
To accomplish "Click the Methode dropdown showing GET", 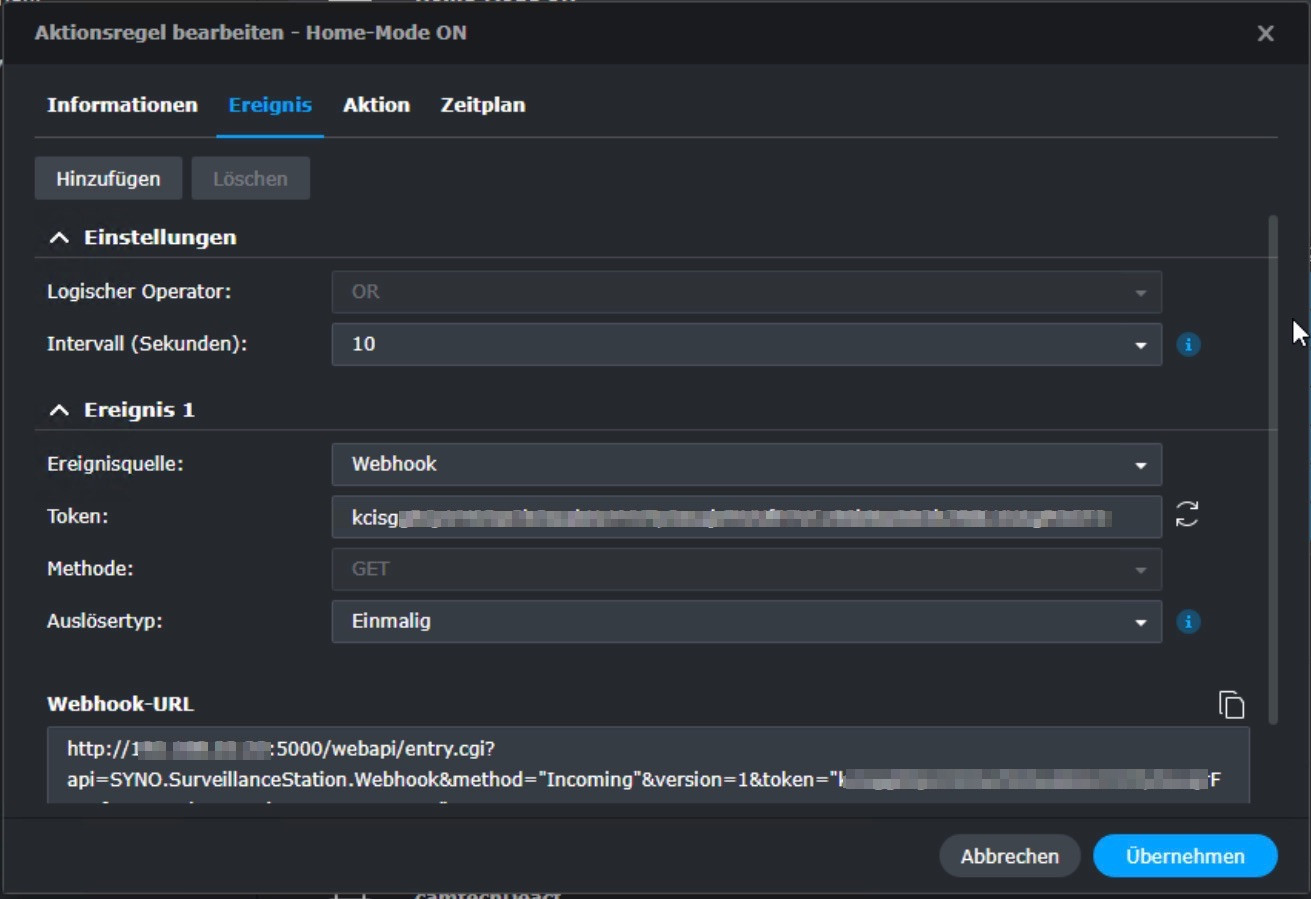I will [x=746, y=569].
